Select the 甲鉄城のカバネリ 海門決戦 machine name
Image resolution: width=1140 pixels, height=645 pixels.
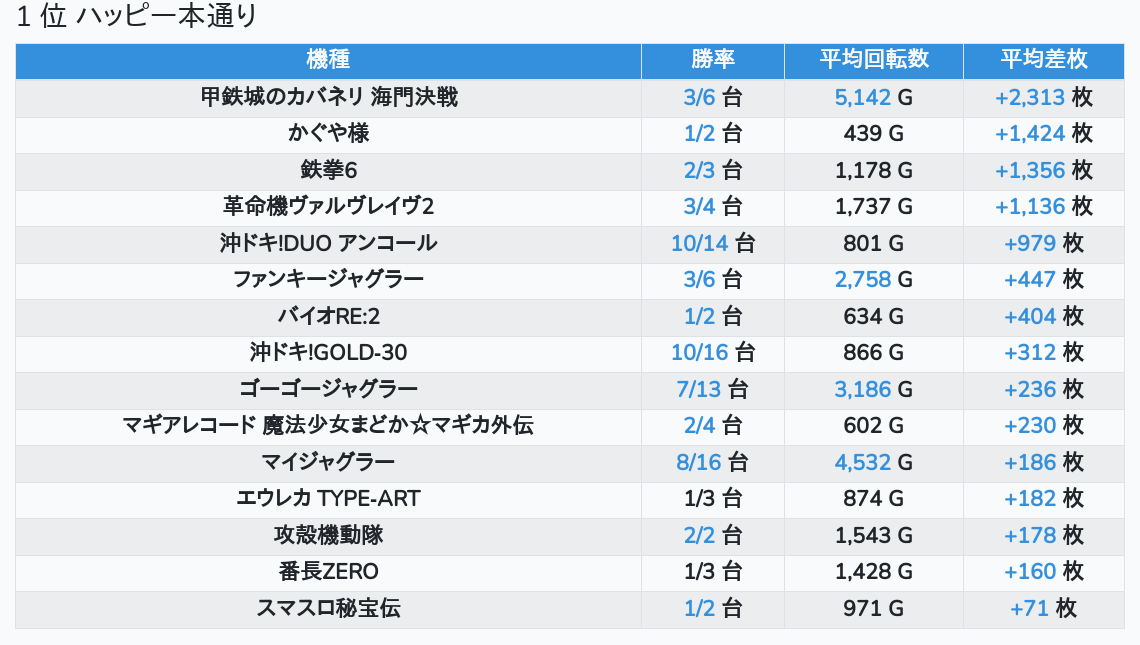point(328,97)
